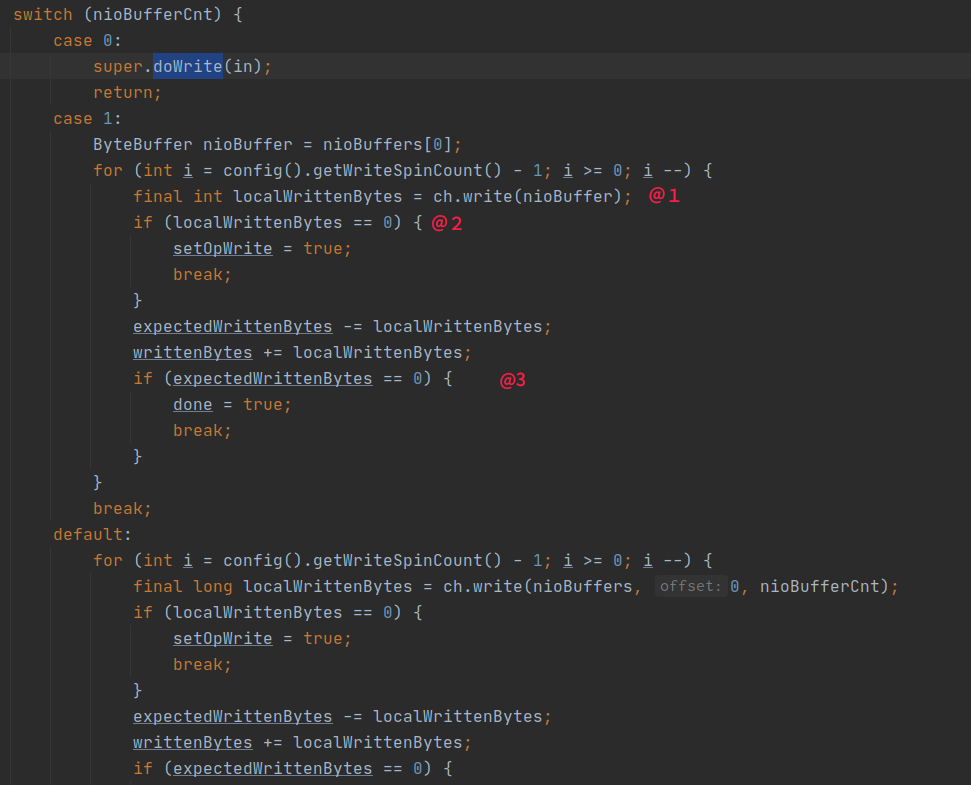Click the switch keyword on the first line

[x=43, y=14]
